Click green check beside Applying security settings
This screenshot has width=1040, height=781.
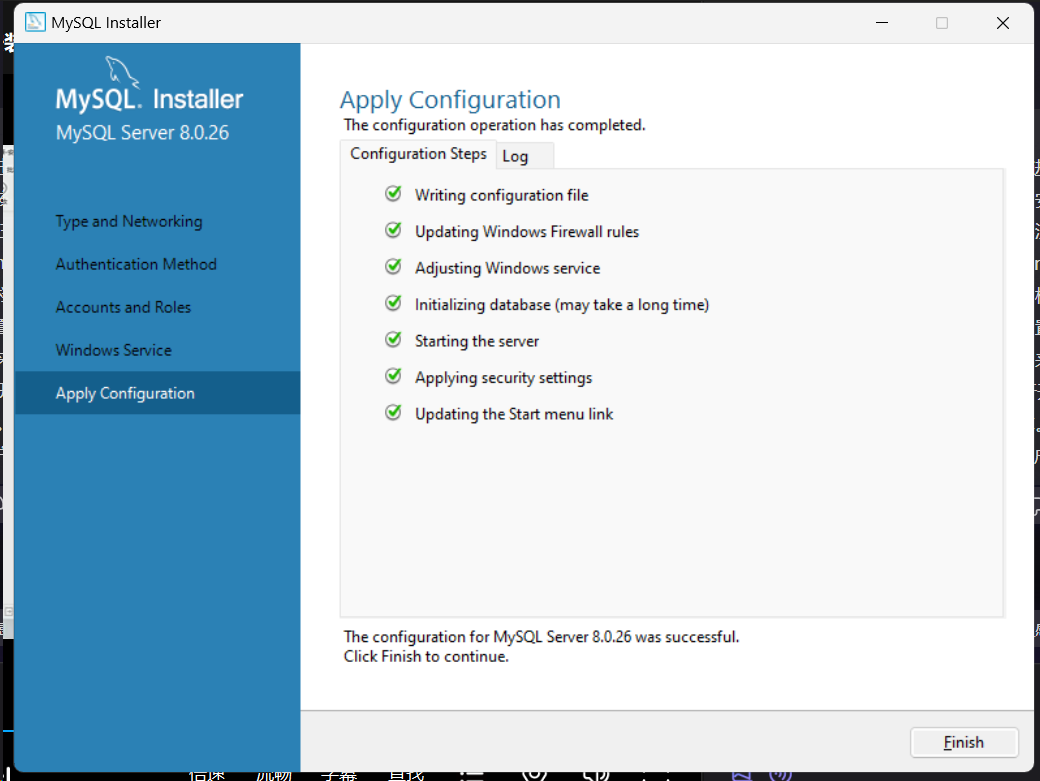coord(393,376)
